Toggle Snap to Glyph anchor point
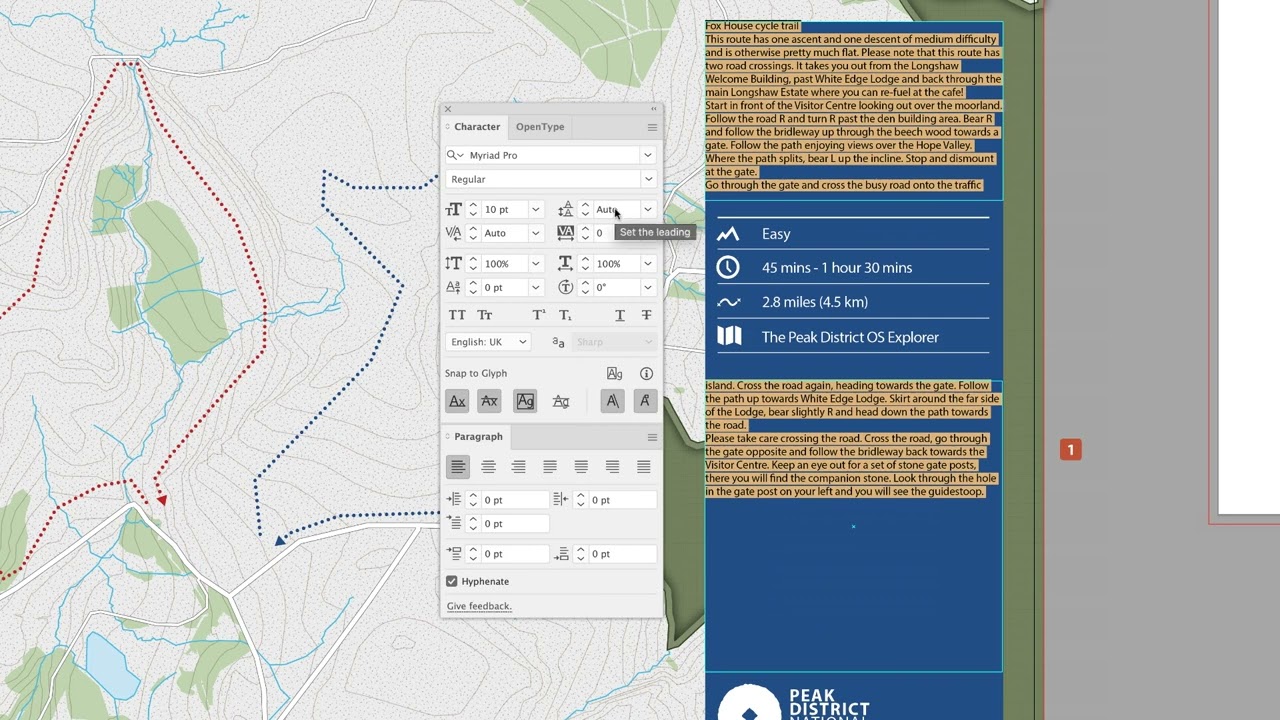 (644, 401)
